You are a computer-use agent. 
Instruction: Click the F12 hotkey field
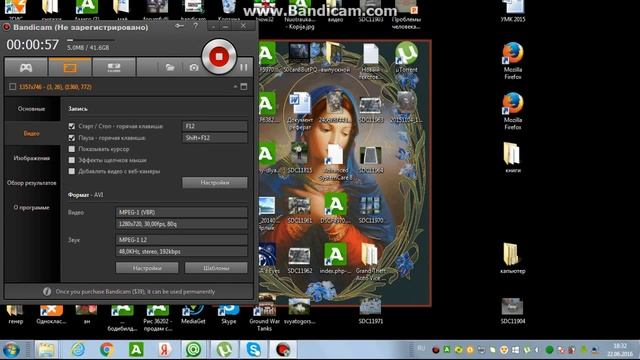pos(215,126)
